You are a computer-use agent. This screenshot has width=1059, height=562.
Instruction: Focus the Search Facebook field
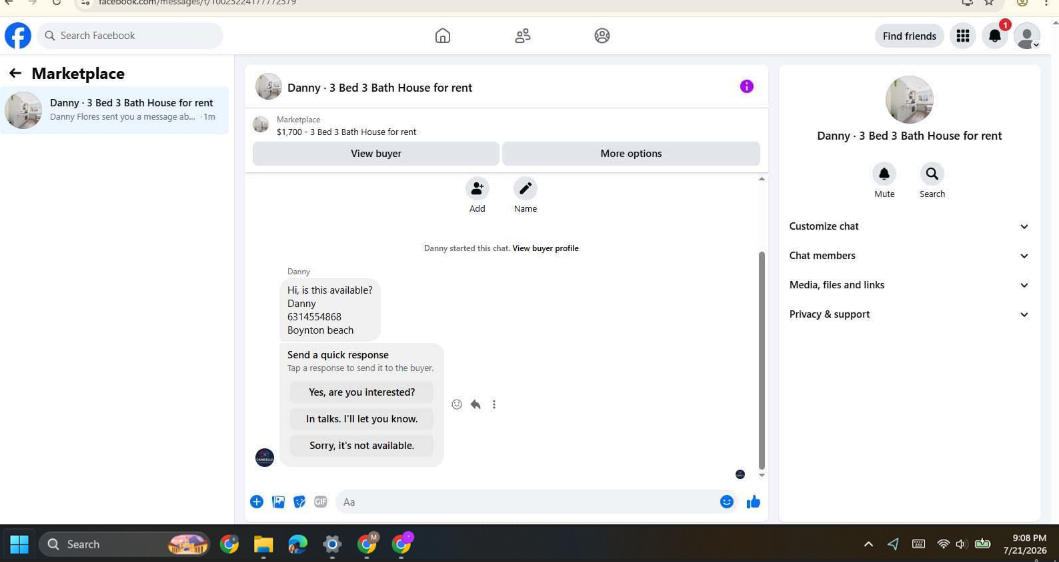click(x=130, y=36)
